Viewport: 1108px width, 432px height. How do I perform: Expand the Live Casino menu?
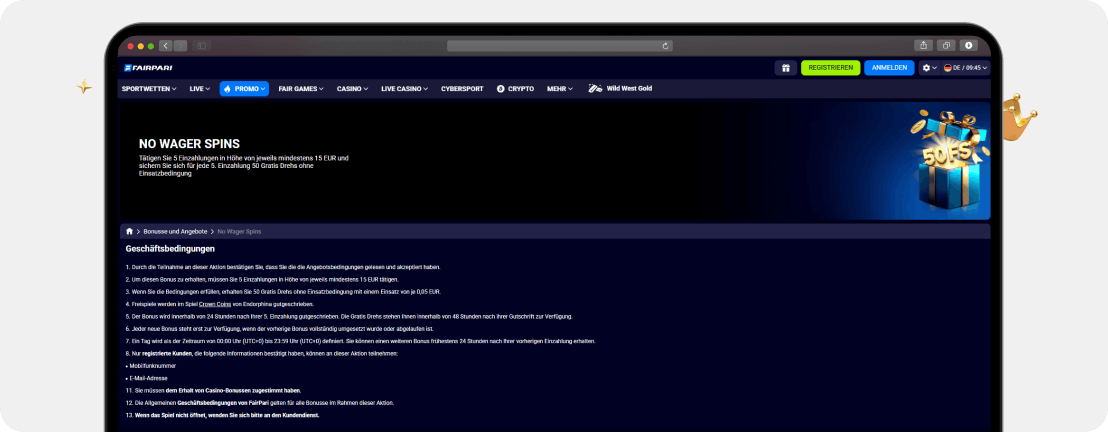pos(406,89)
